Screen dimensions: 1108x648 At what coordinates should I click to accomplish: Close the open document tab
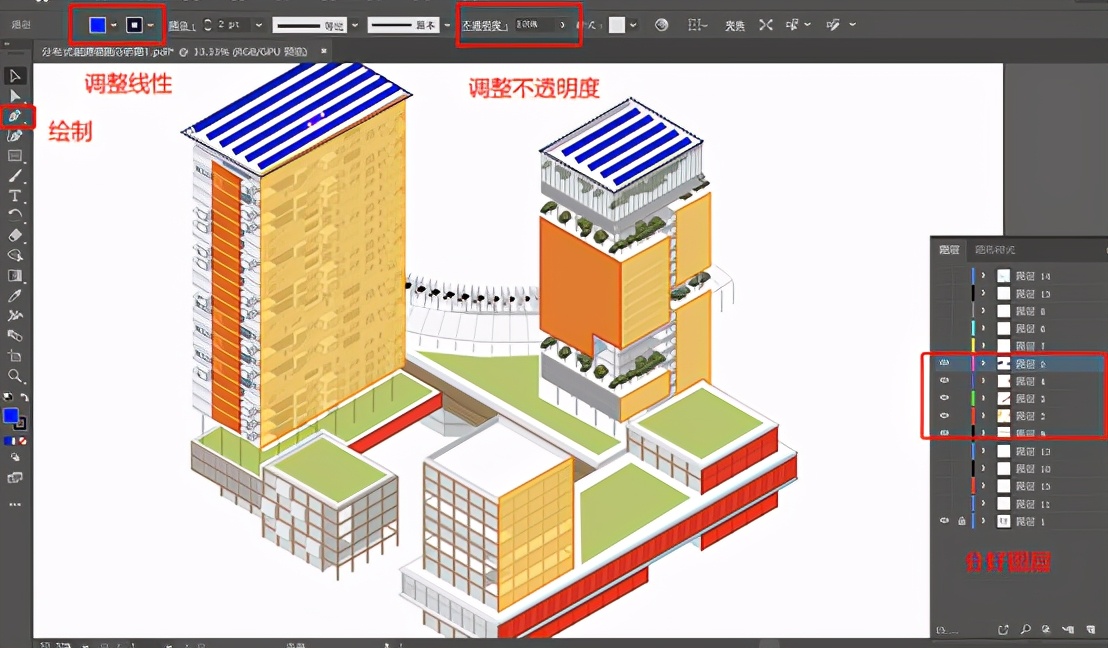point(324,51)
